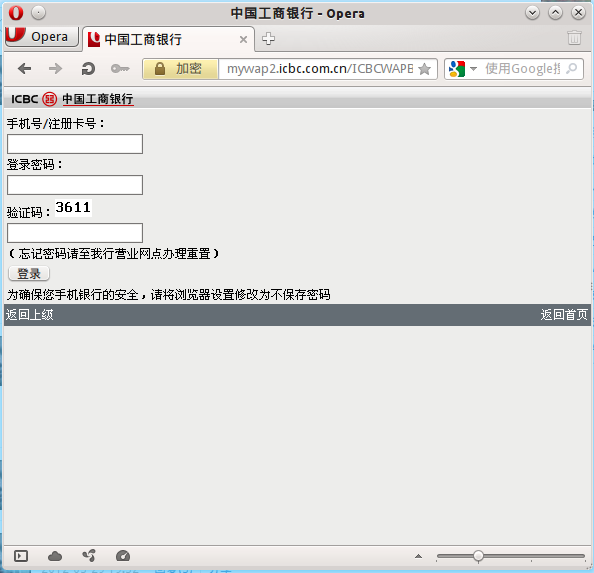
Task: Click the 手机号/注册卡号 label text
Action: pos(55,123)
